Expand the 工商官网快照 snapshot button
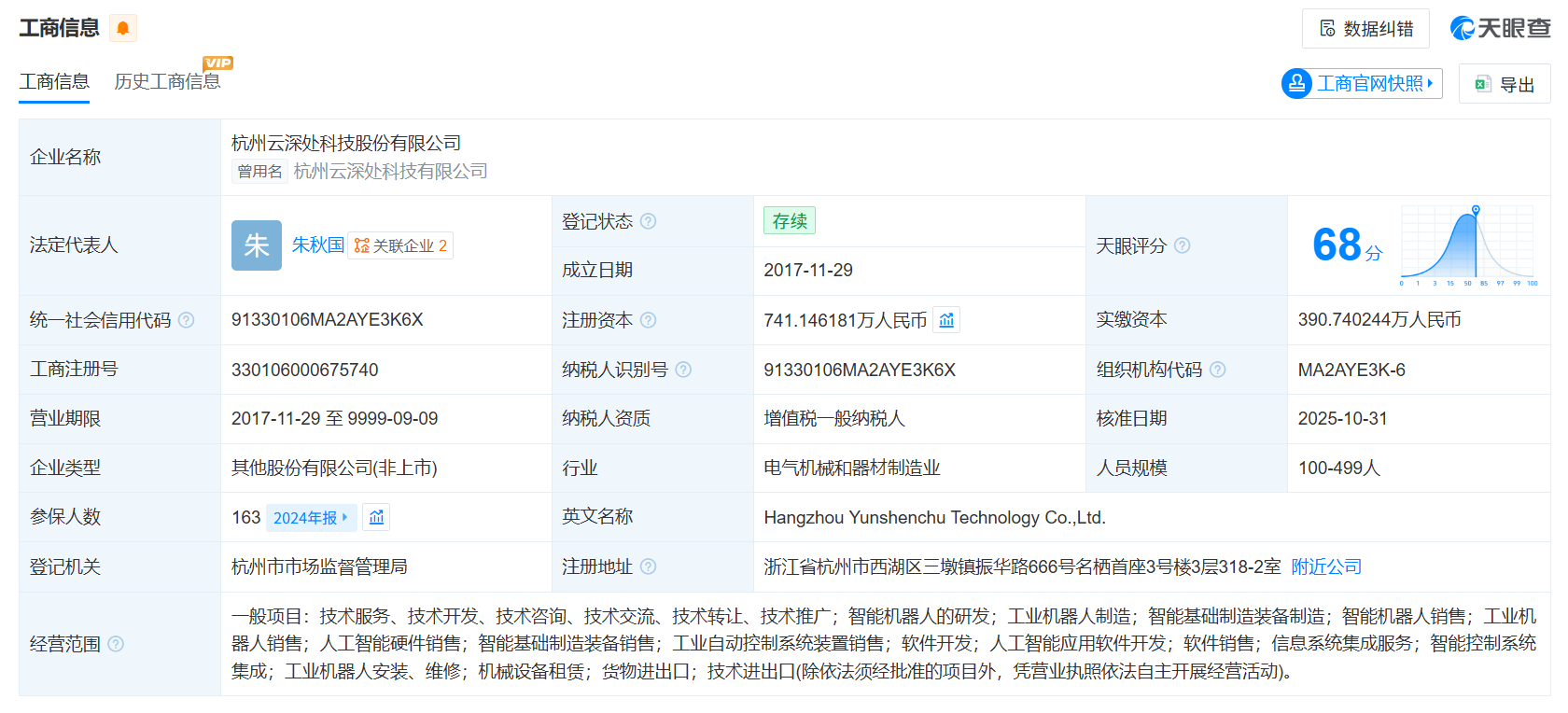The width and height of the screenshot is (1568, 713). coord(1362,83)
